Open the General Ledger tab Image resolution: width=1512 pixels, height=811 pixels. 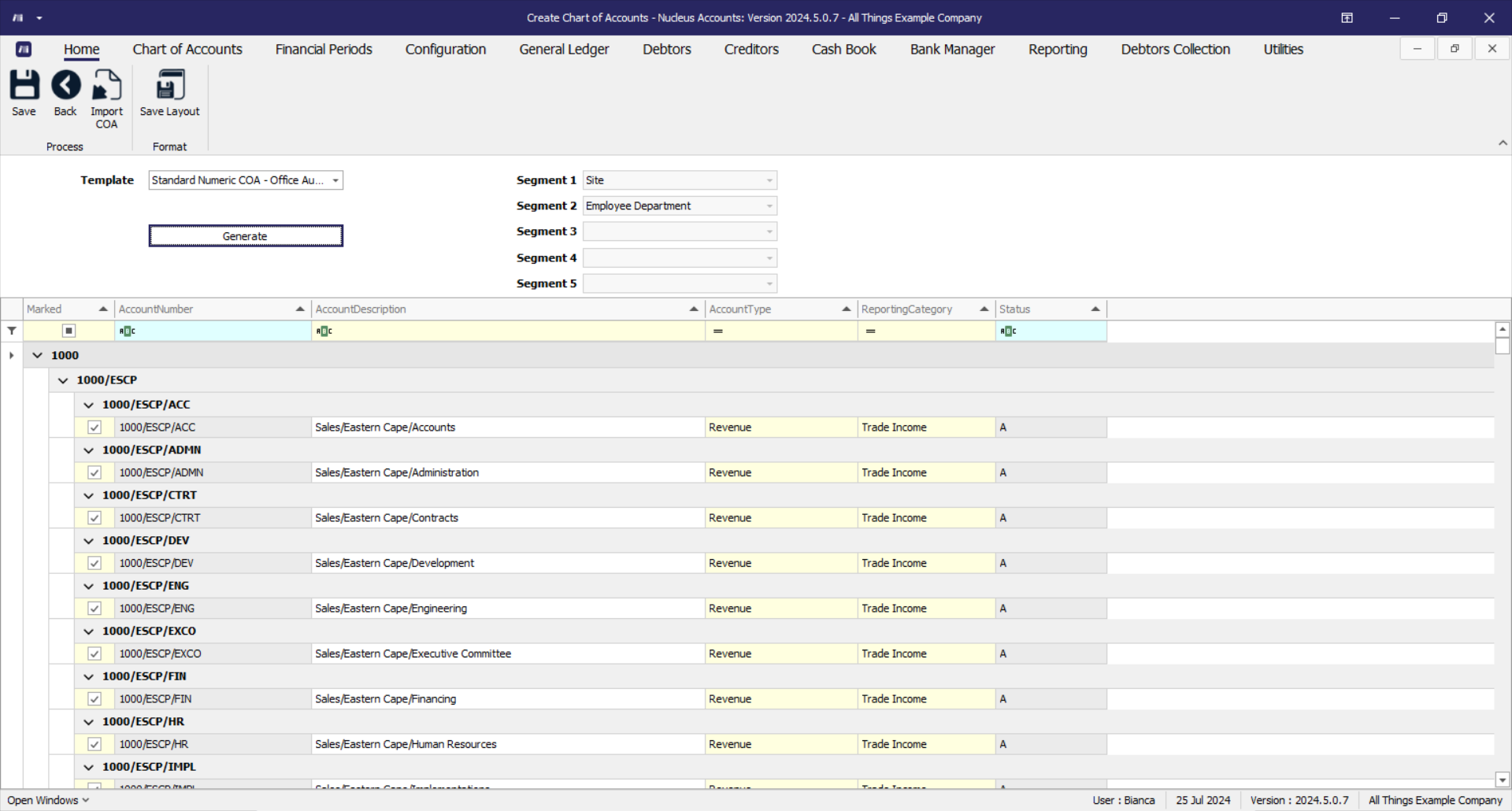(564, 50)
